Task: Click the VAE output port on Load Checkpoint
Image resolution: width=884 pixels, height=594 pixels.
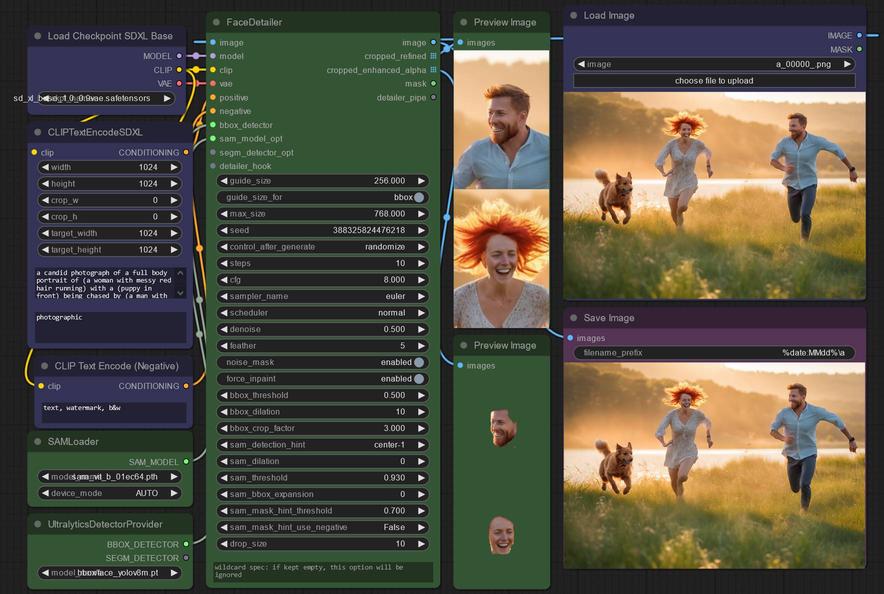Action: [179, 83]
